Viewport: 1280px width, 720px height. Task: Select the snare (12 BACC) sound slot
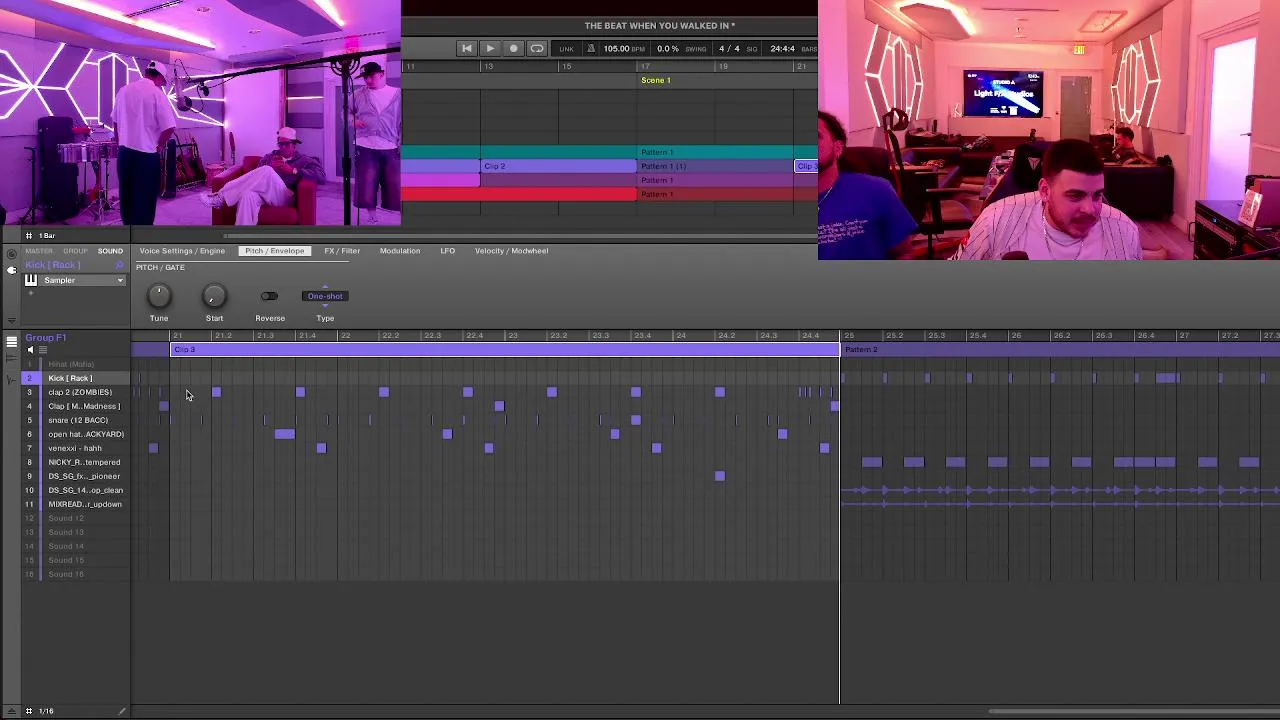coord(76,420)
